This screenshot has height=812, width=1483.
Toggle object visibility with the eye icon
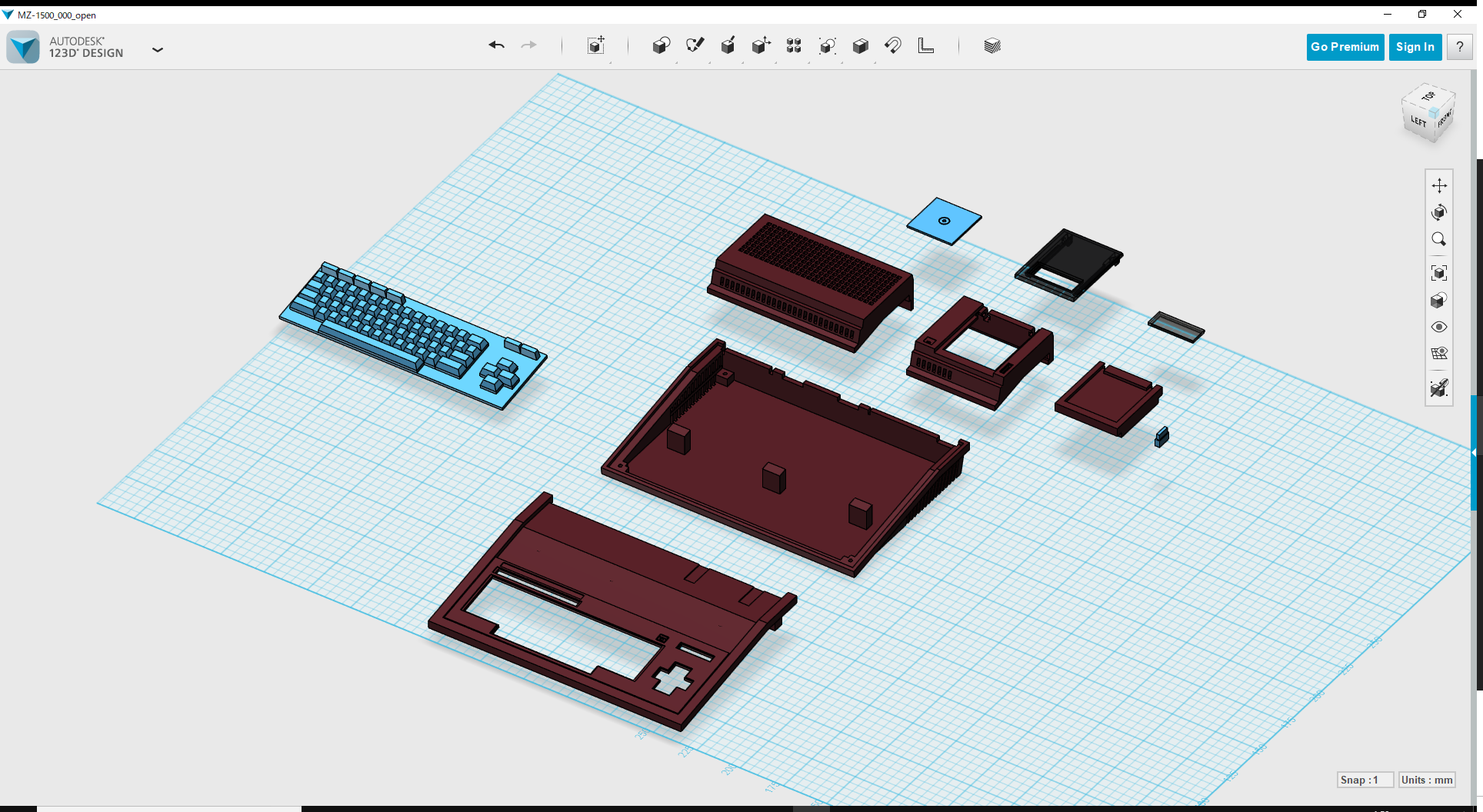click(x=1439, y=327)
